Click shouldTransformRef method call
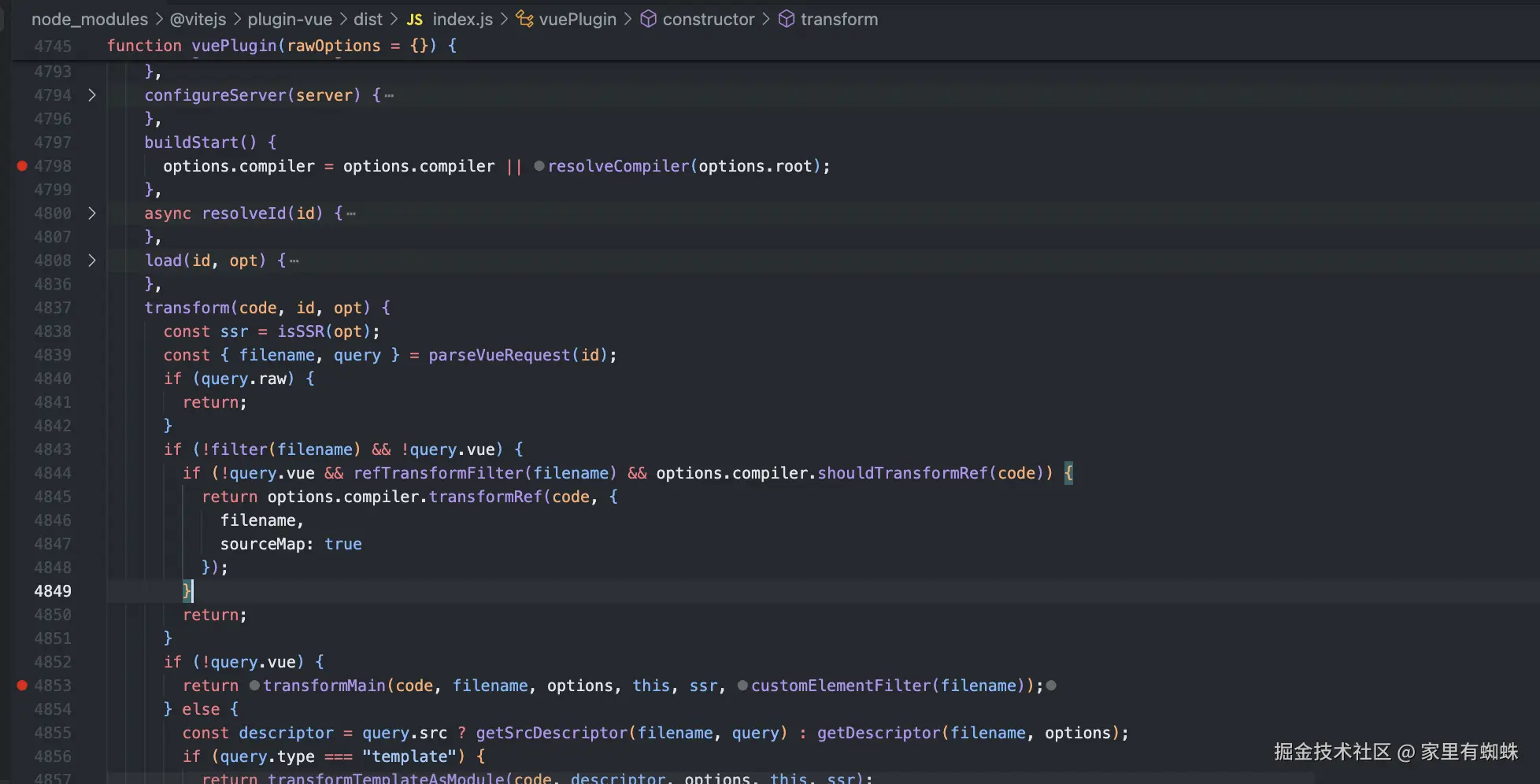 (x=902, y=473)
